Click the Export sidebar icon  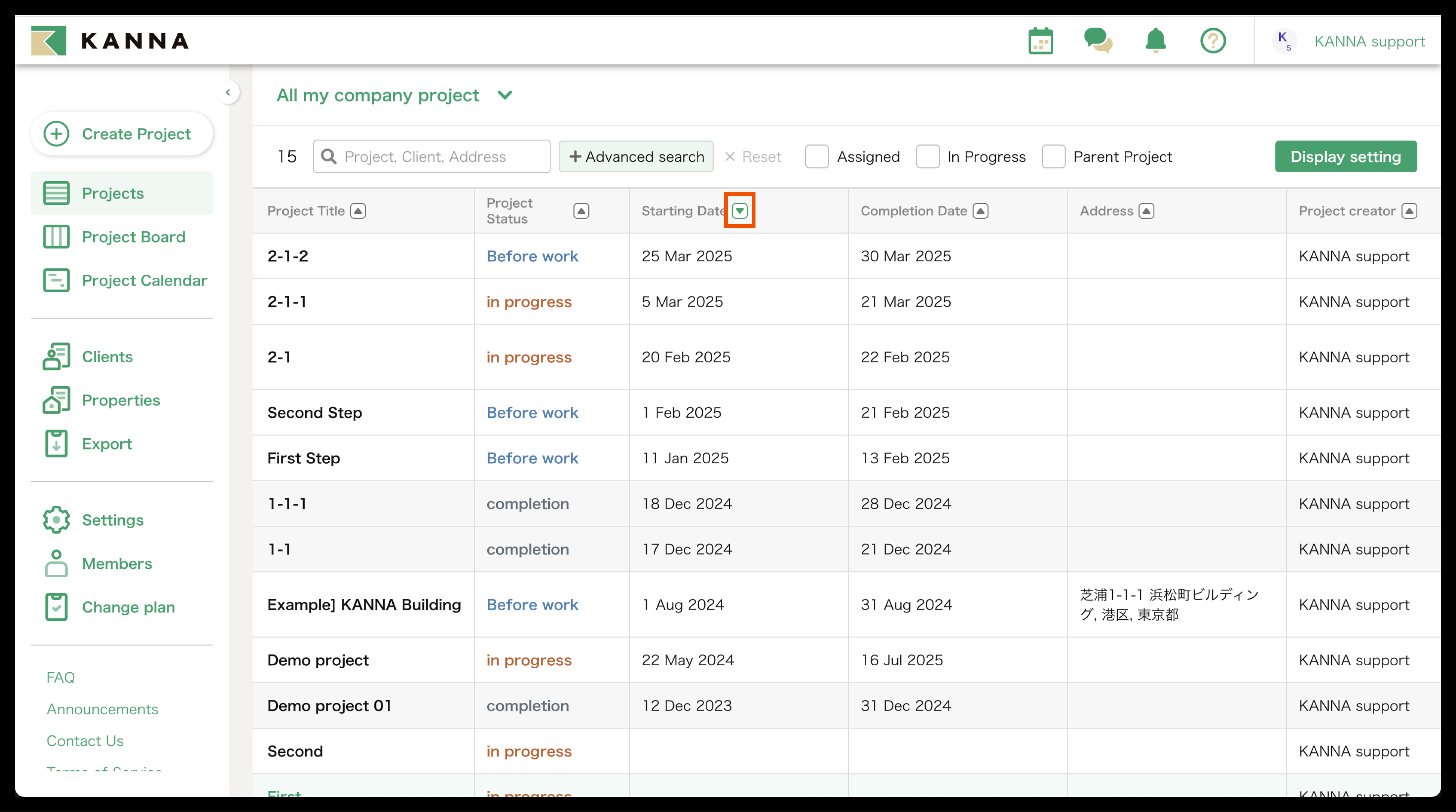point(56,444)
